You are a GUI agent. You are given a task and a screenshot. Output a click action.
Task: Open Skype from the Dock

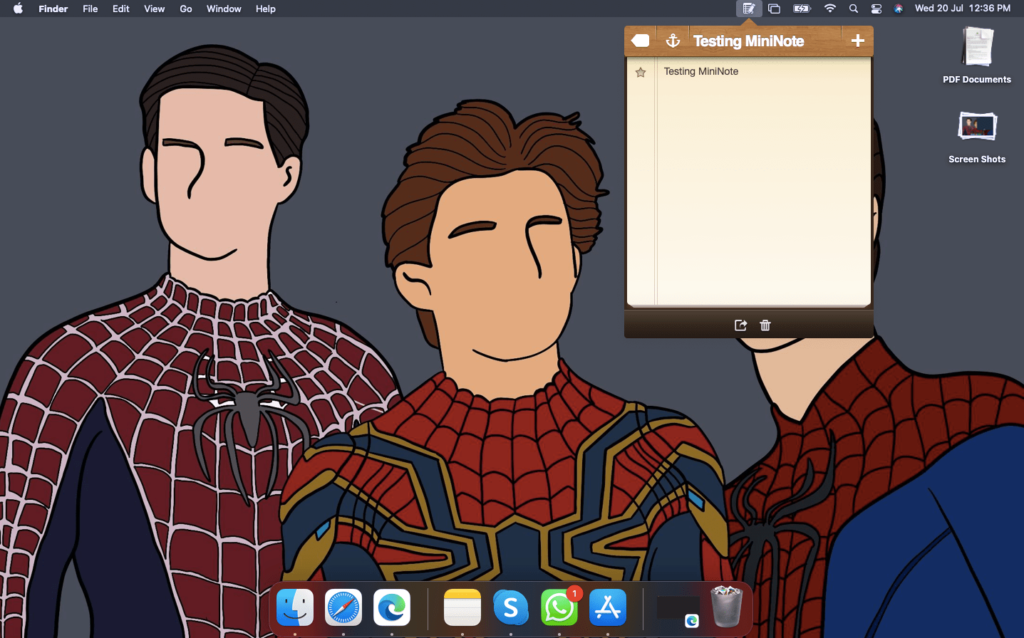click(511, 607)
